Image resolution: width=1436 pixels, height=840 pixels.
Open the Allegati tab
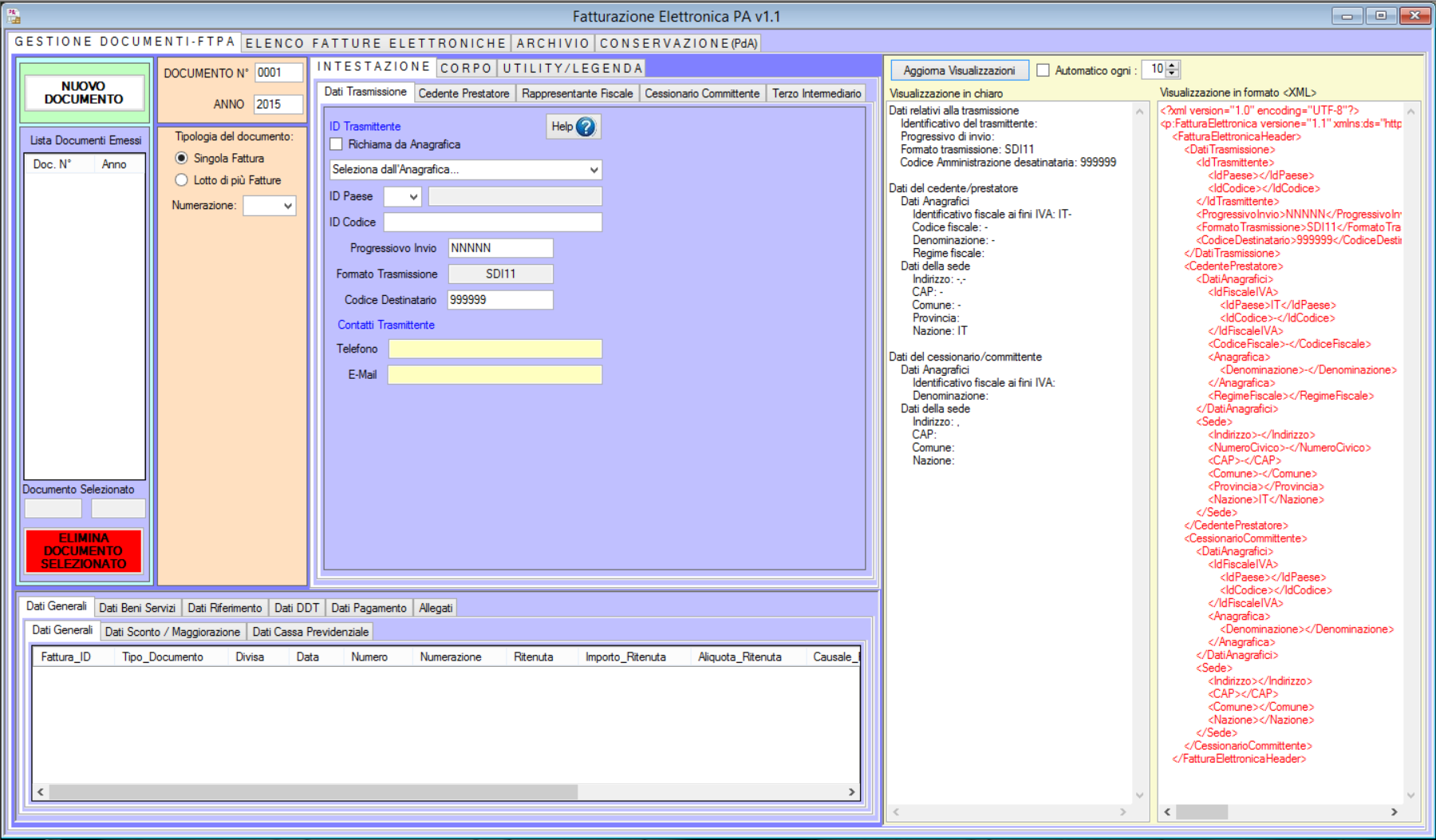coord(436,608)
